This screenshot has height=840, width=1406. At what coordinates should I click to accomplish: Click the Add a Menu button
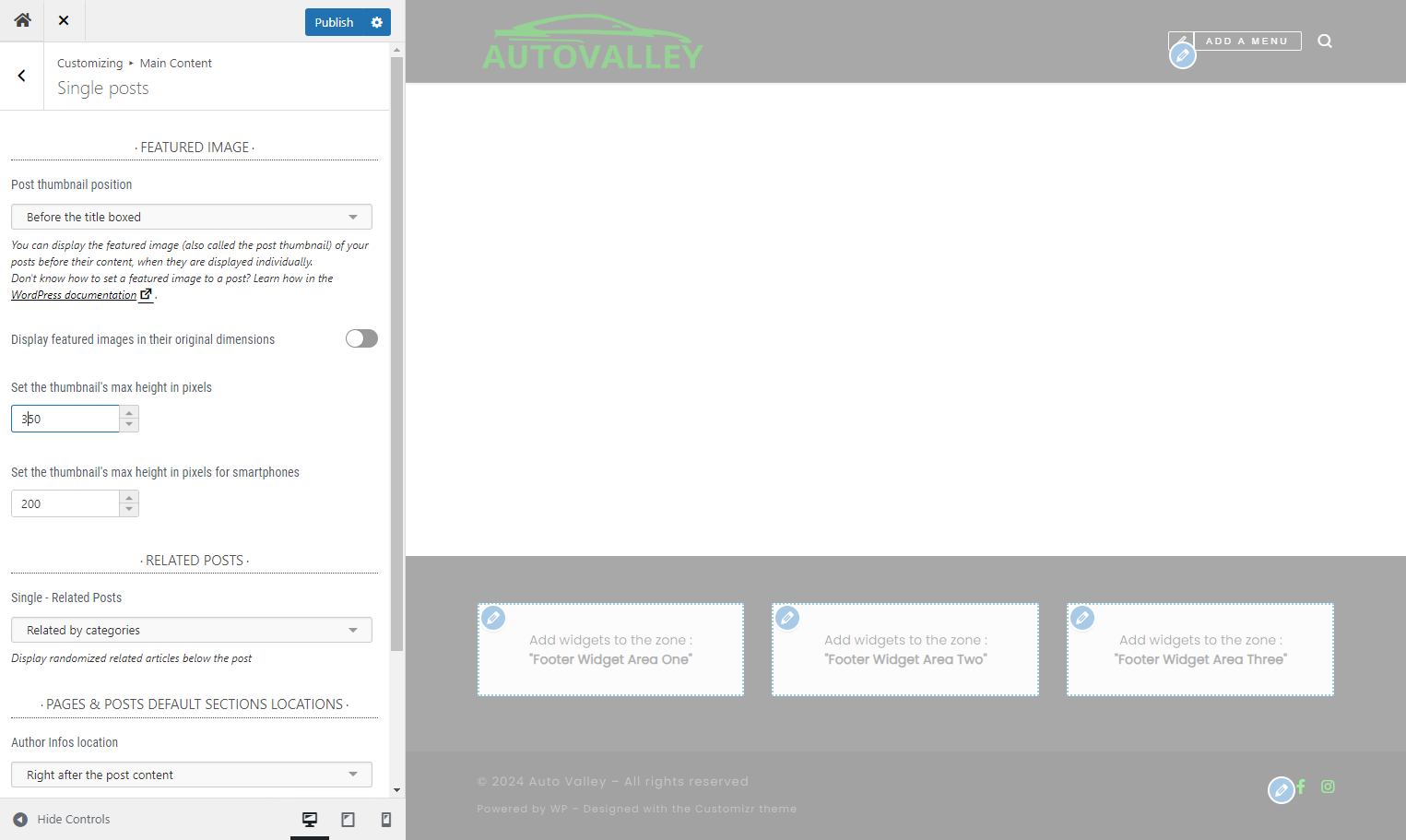(1246, 41)
